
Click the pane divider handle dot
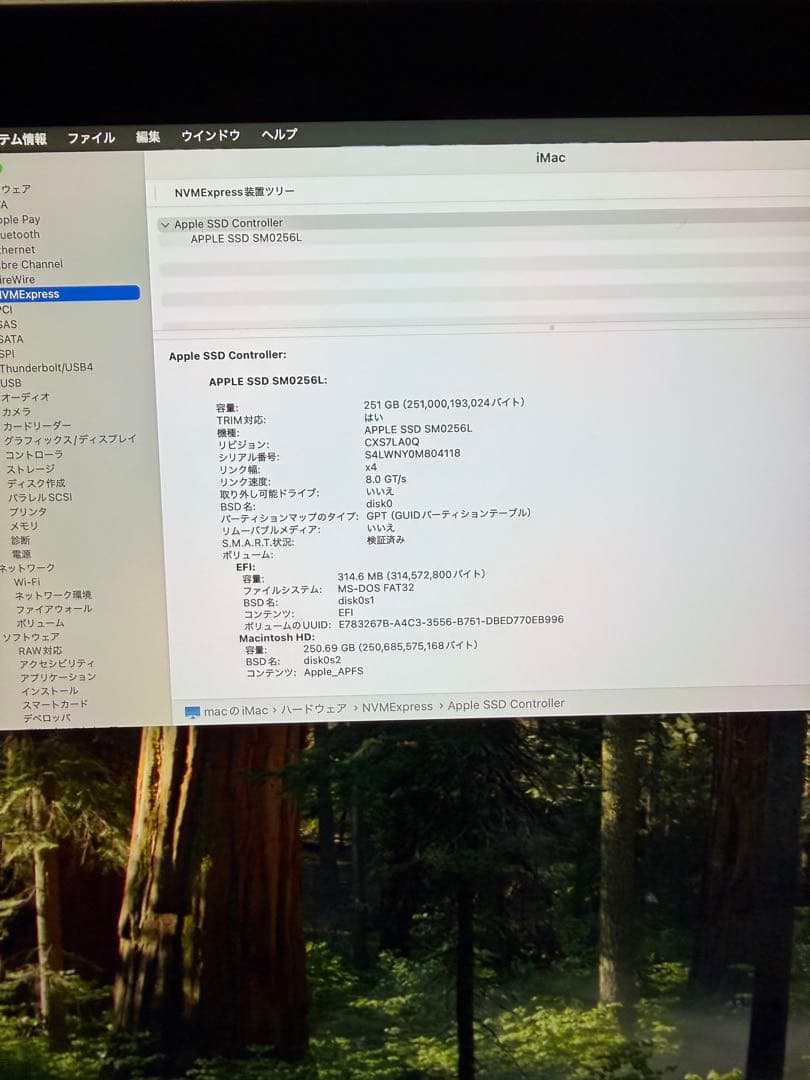click(552, 328)
